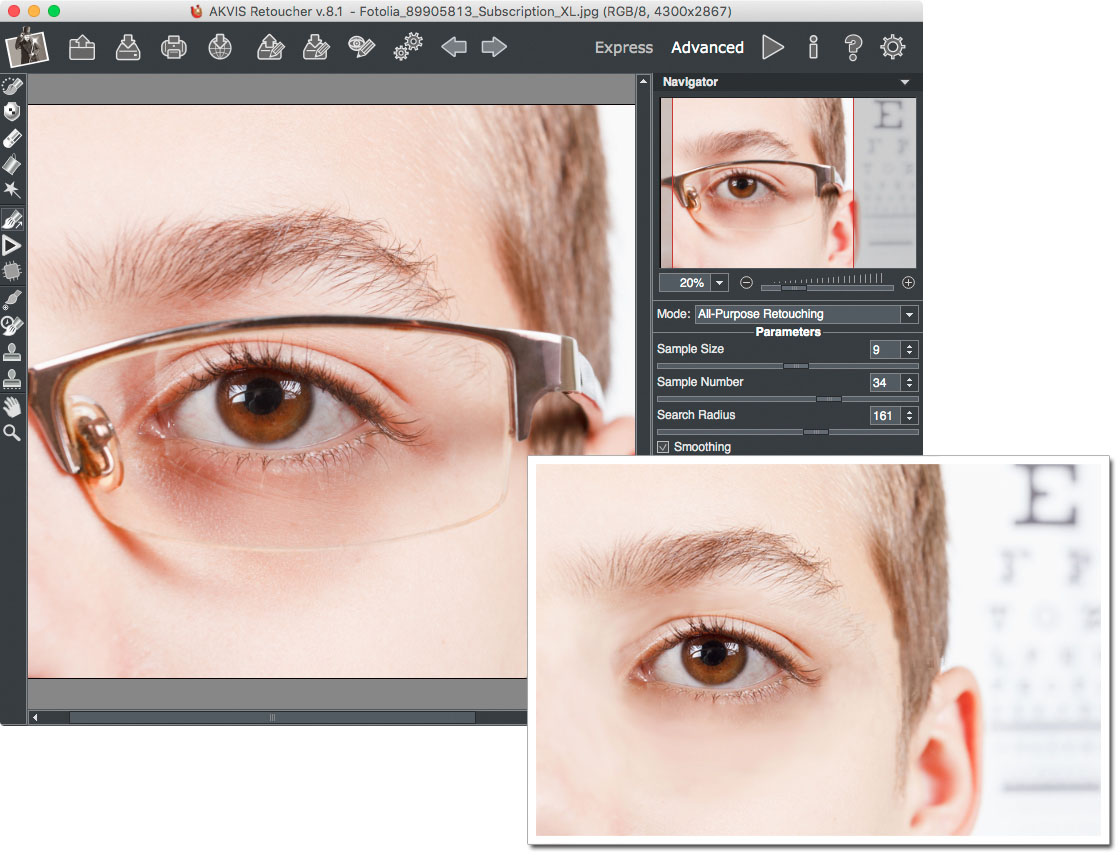Undo with the left arrow icon
This screenshot has height=855, width=1120.
pyautogui.click(x=454, y=47)
